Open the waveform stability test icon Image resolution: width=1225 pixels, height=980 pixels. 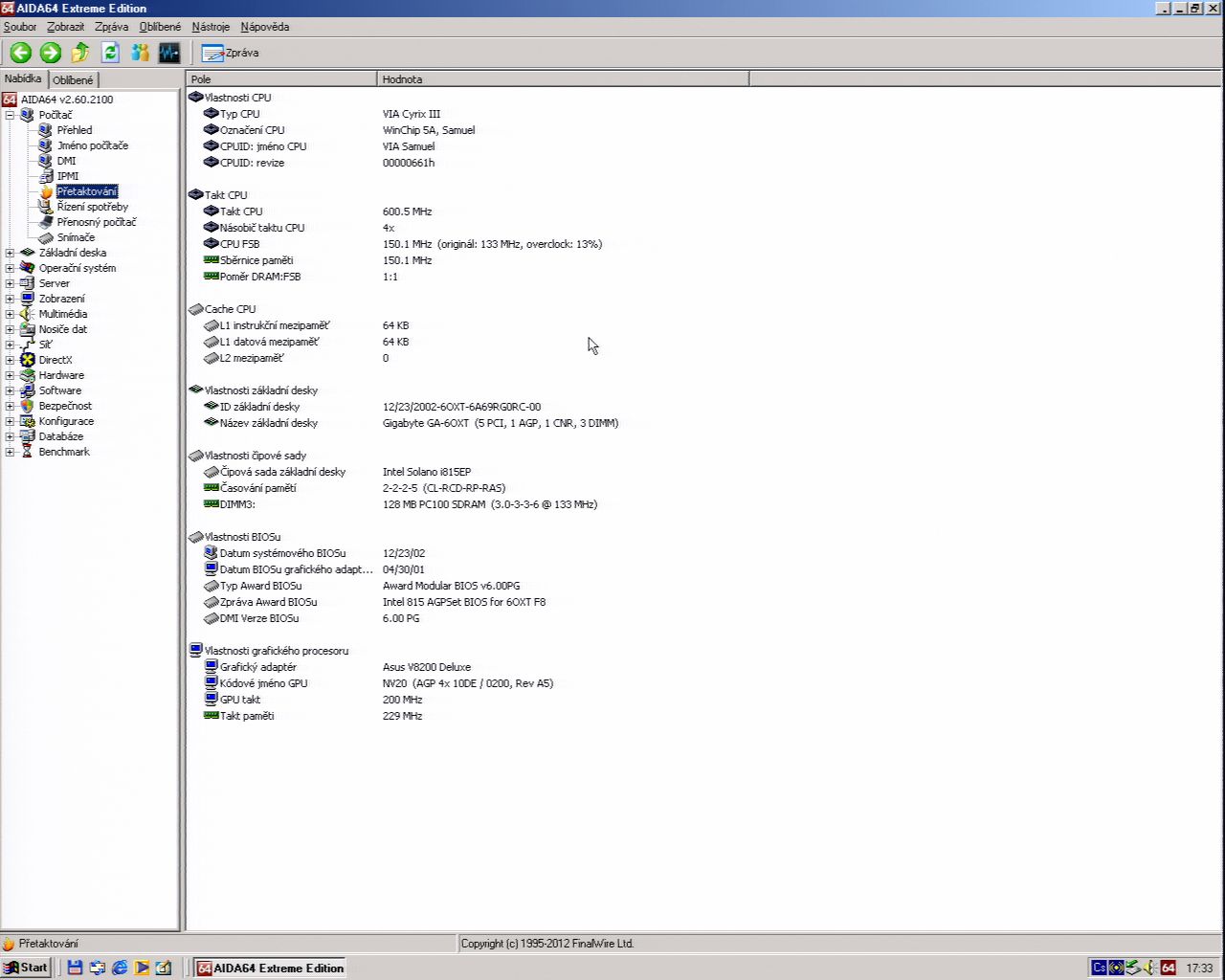point(169,53)
